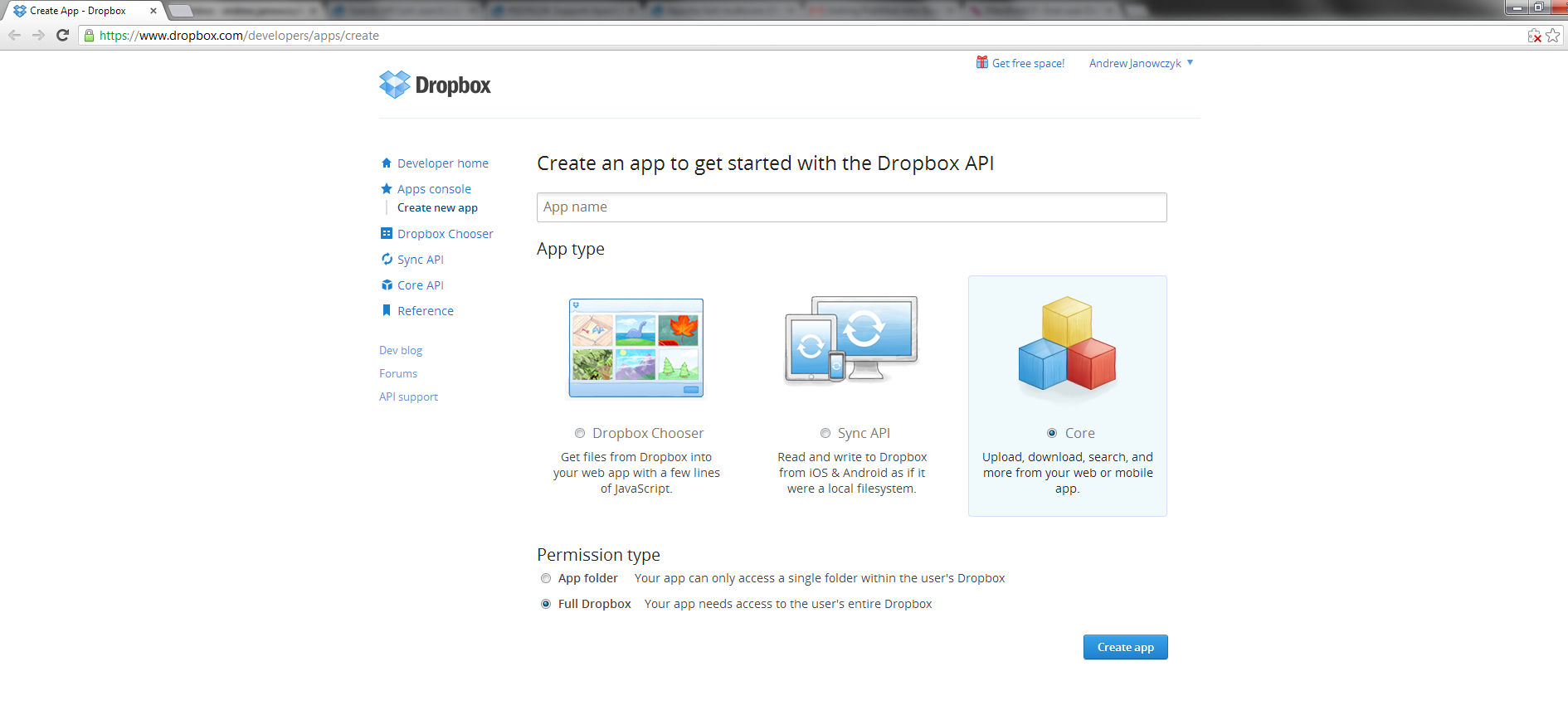Click the Dropbox logo icon
This screenshot has width=1568, height=720.
[x=395, y=85]
